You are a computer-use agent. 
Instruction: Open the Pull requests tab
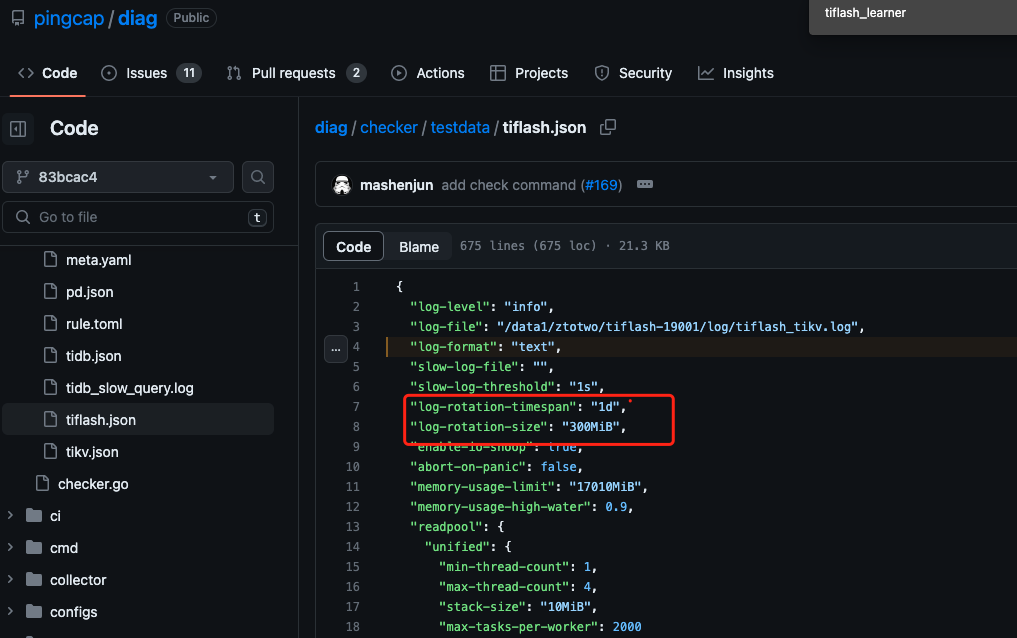coord(296,73)
